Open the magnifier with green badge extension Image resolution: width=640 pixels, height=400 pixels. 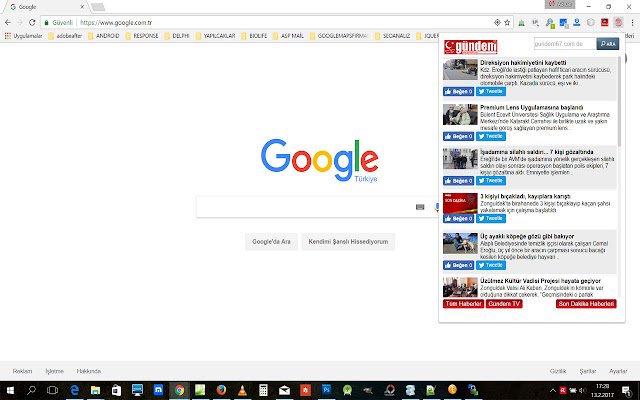[550, 22]
